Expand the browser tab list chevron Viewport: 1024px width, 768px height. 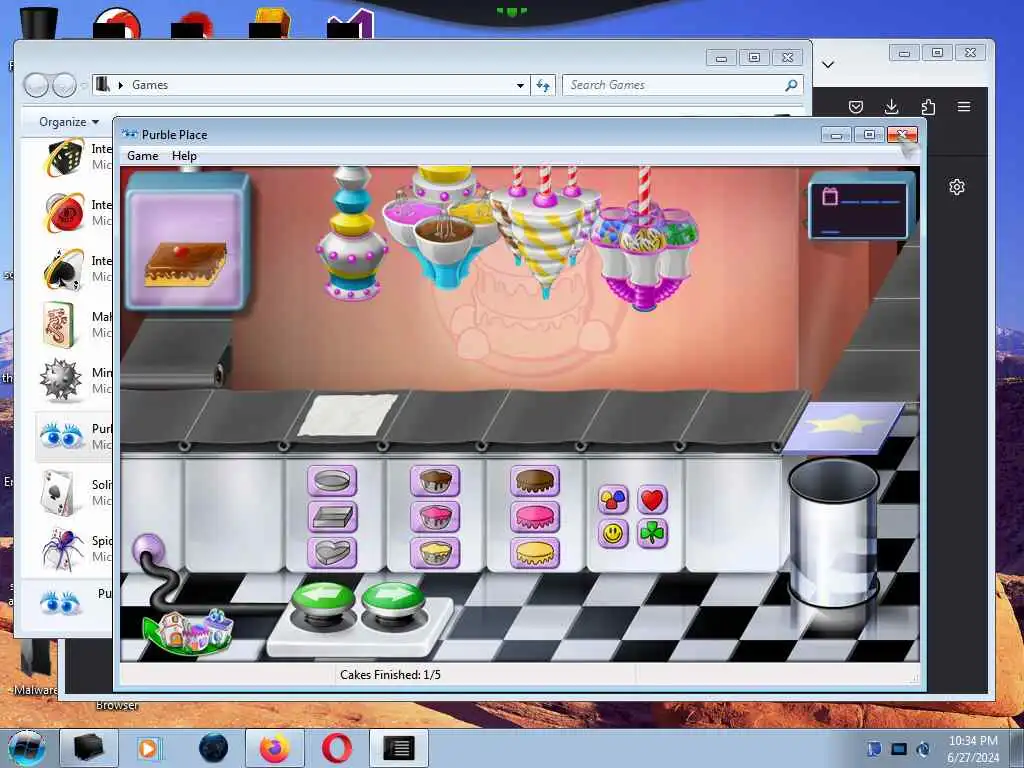coord(828,64)
